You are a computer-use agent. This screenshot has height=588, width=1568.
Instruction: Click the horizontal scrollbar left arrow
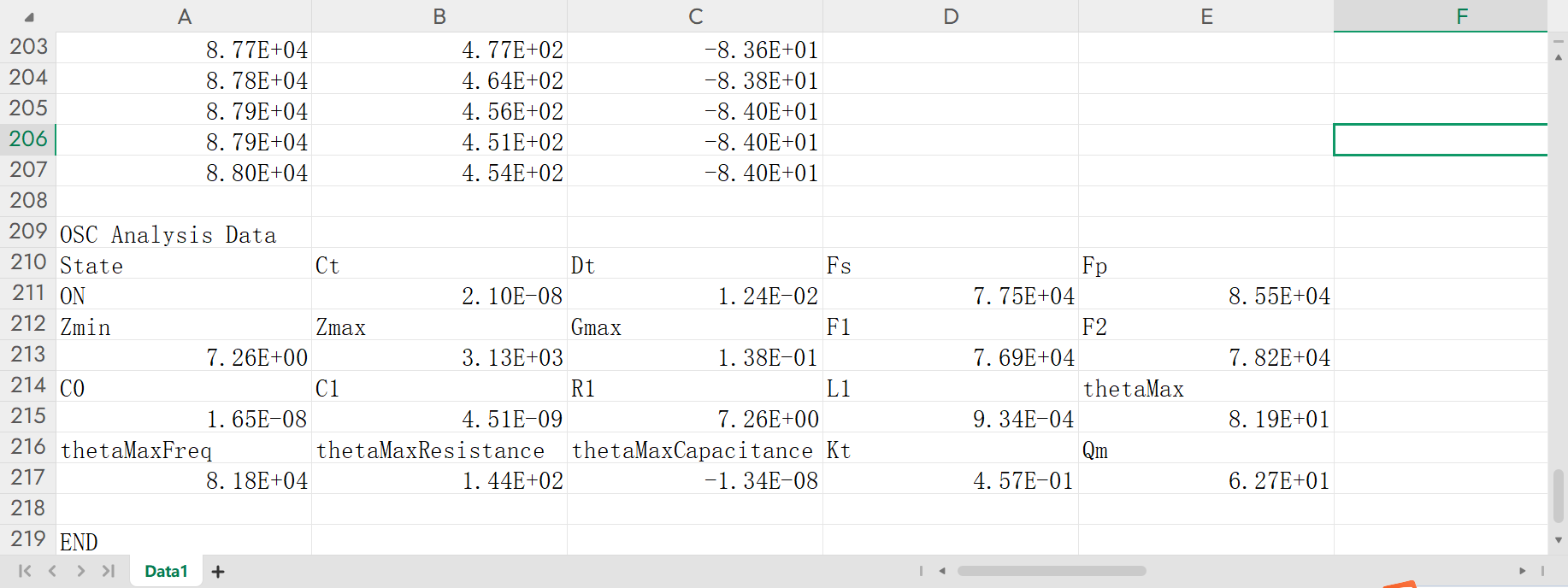coord(942,571)
